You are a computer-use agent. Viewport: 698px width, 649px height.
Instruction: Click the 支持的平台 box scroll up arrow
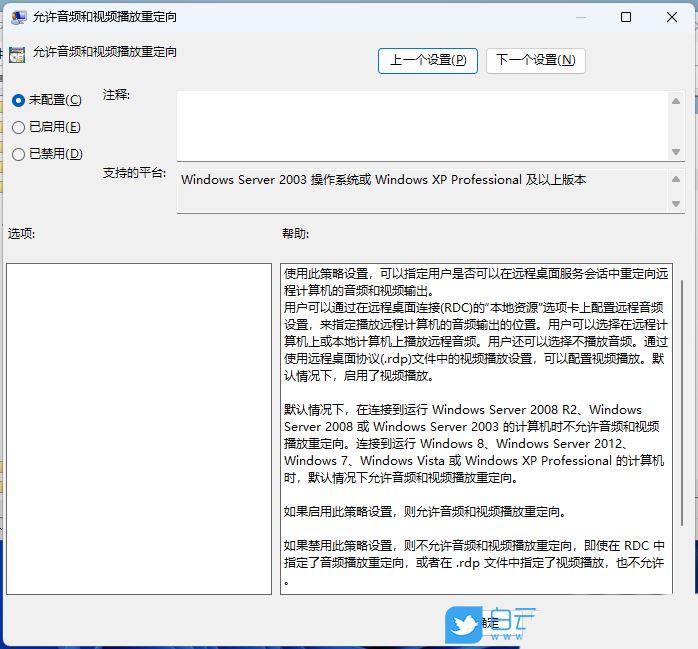click(676, 179)
